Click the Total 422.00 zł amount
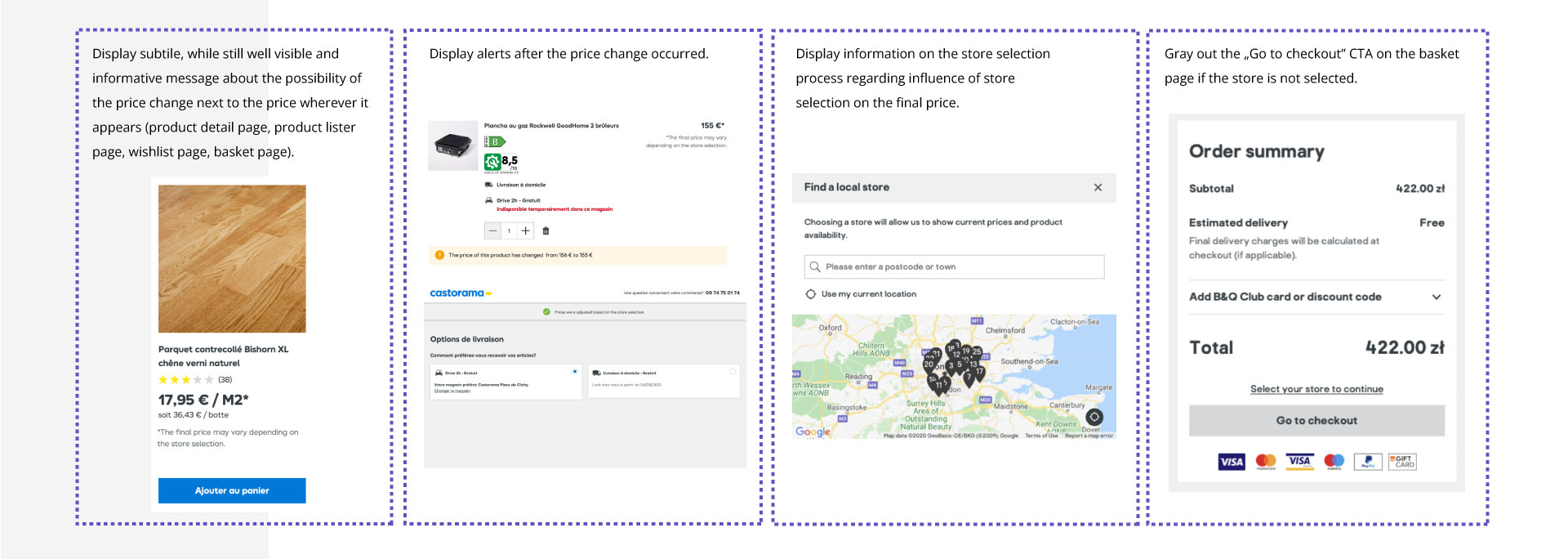The width and height of the screenshot is (1568, 559). coord(1405,347)
